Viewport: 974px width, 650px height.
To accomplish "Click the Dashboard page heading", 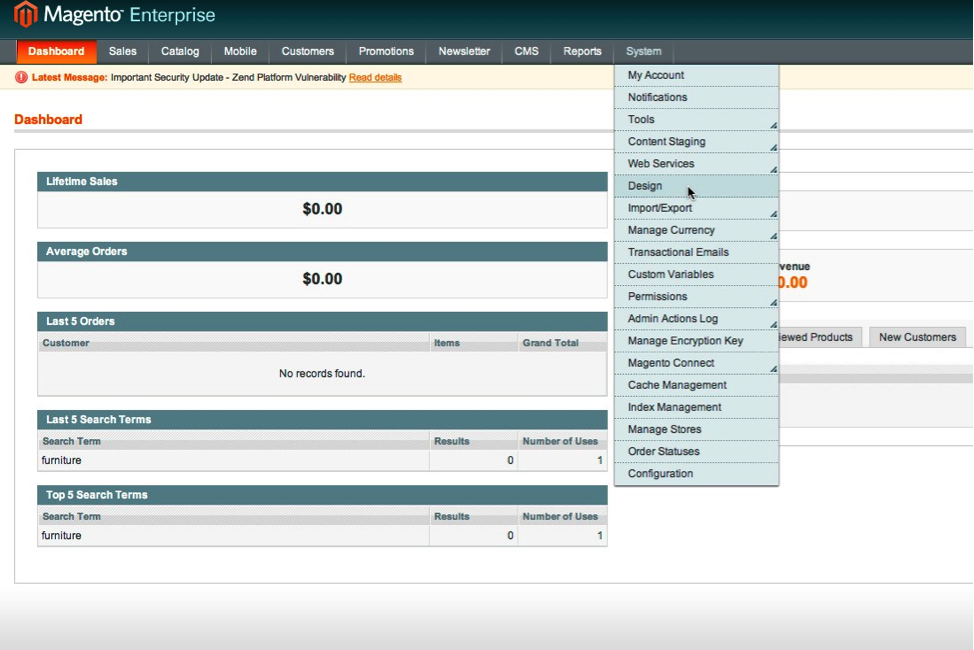I will tap(48, 119).
